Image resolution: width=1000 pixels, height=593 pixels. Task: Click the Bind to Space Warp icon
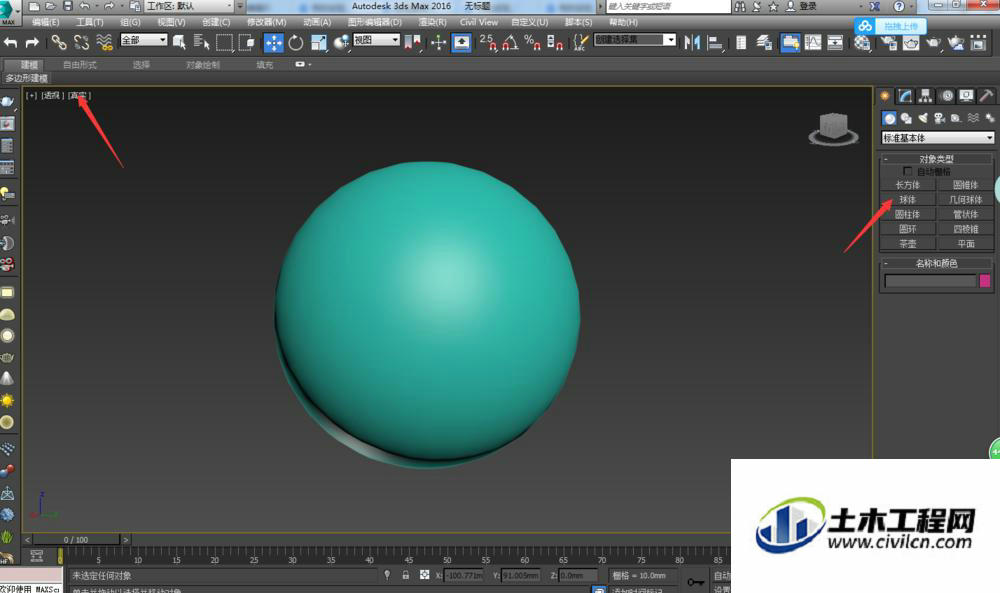104,43
